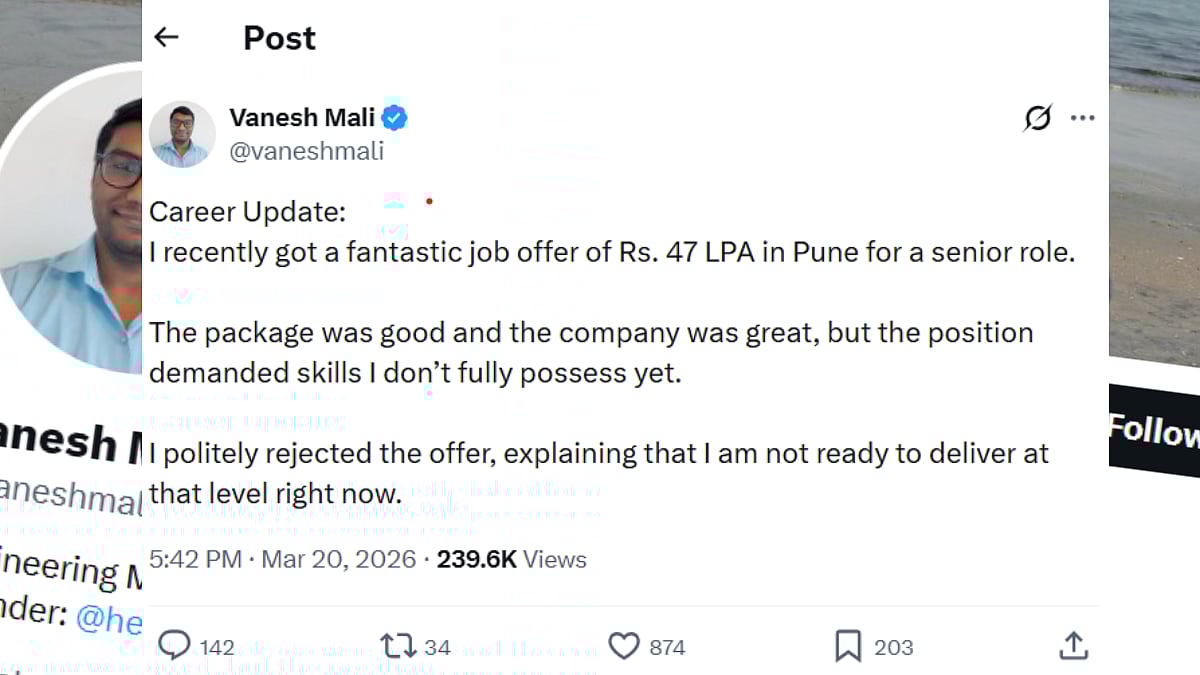Share the post using upload arrow icon
The height and width of the screenshot is (675, 1200).
1073,646
